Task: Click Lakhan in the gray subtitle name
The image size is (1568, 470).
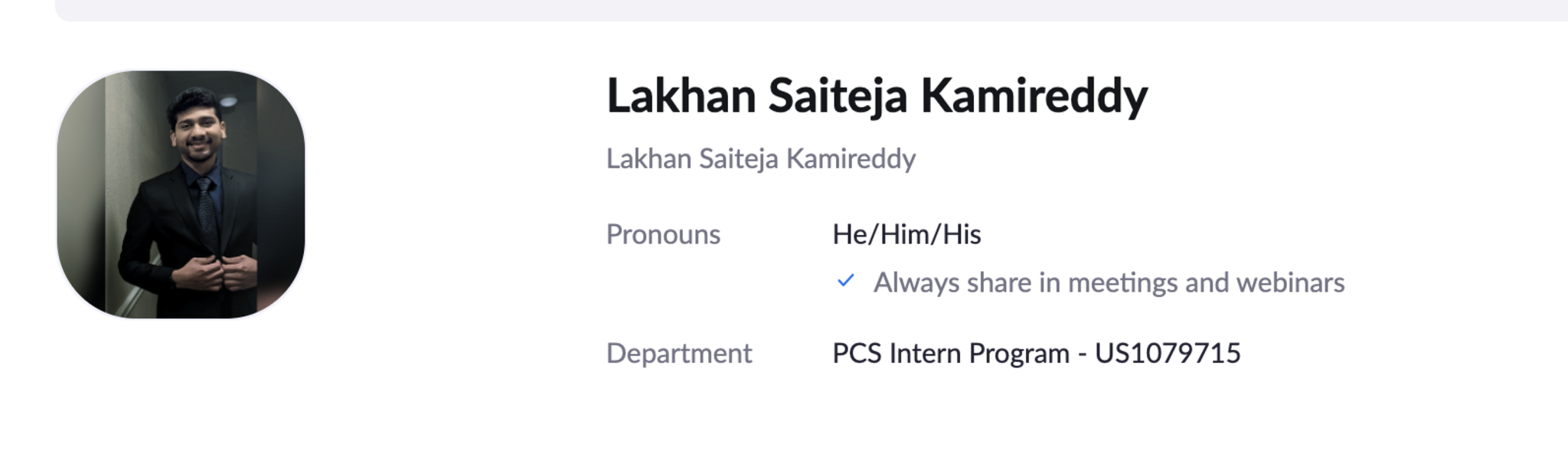Action: coord(648,159)
